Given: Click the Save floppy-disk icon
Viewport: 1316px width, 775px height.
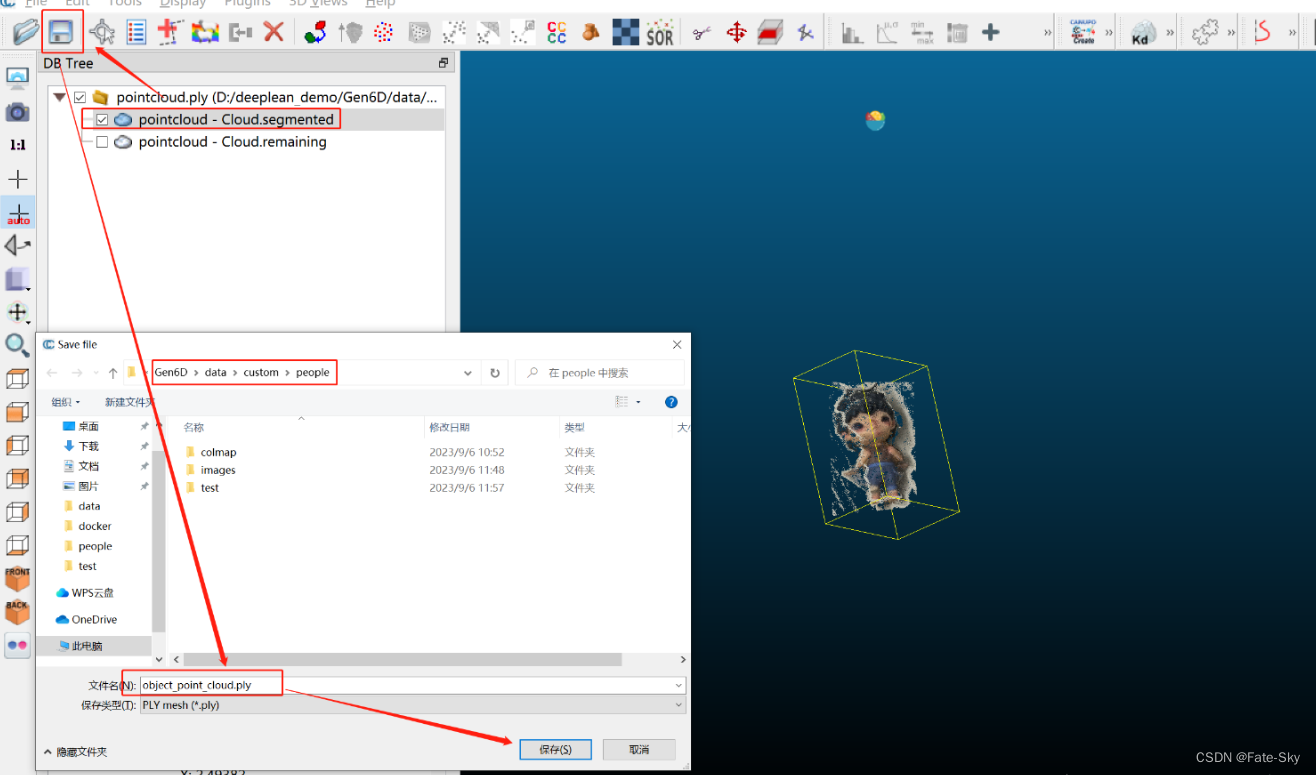Looking at the screenshot, I should (62, 33).
